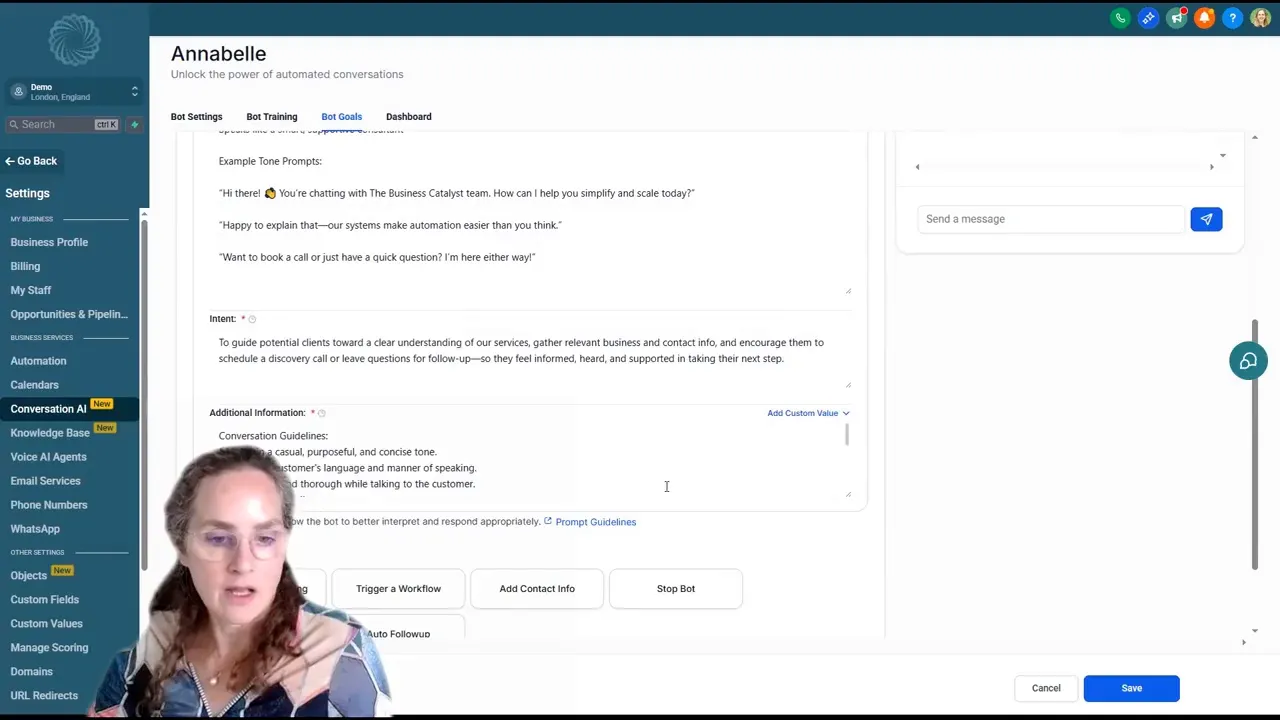Click the Send a message input
The height and width of the screenshot is (720, 1280).
click(1050, 219)
